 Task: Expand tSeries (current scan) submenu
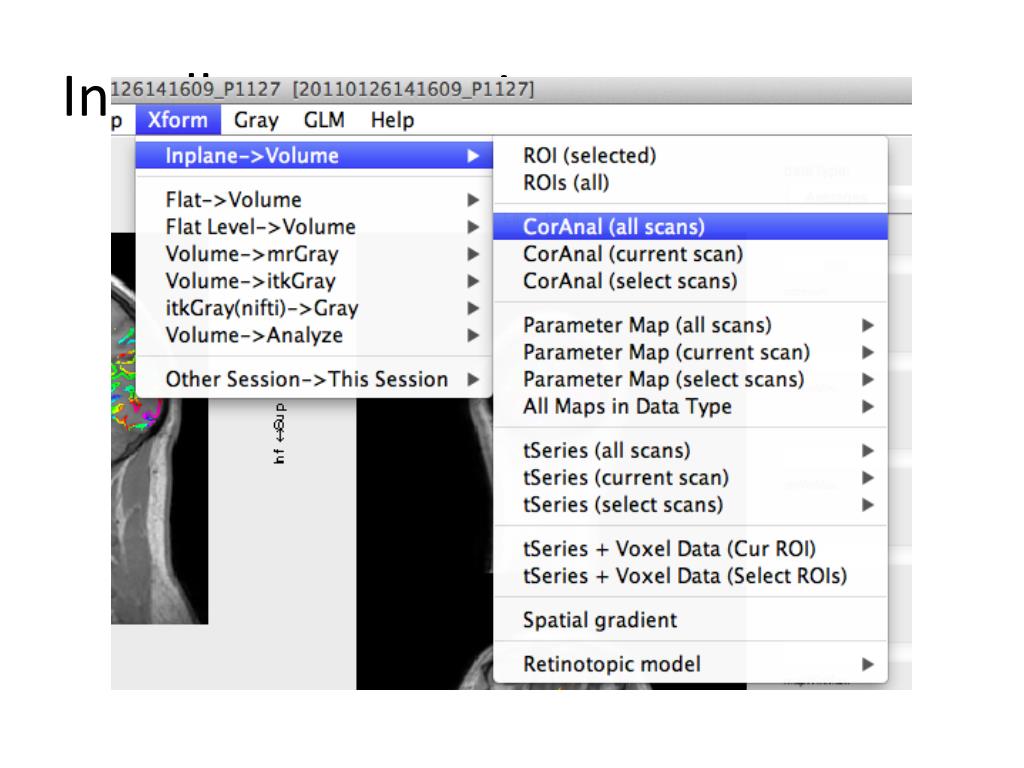(690, 478)
